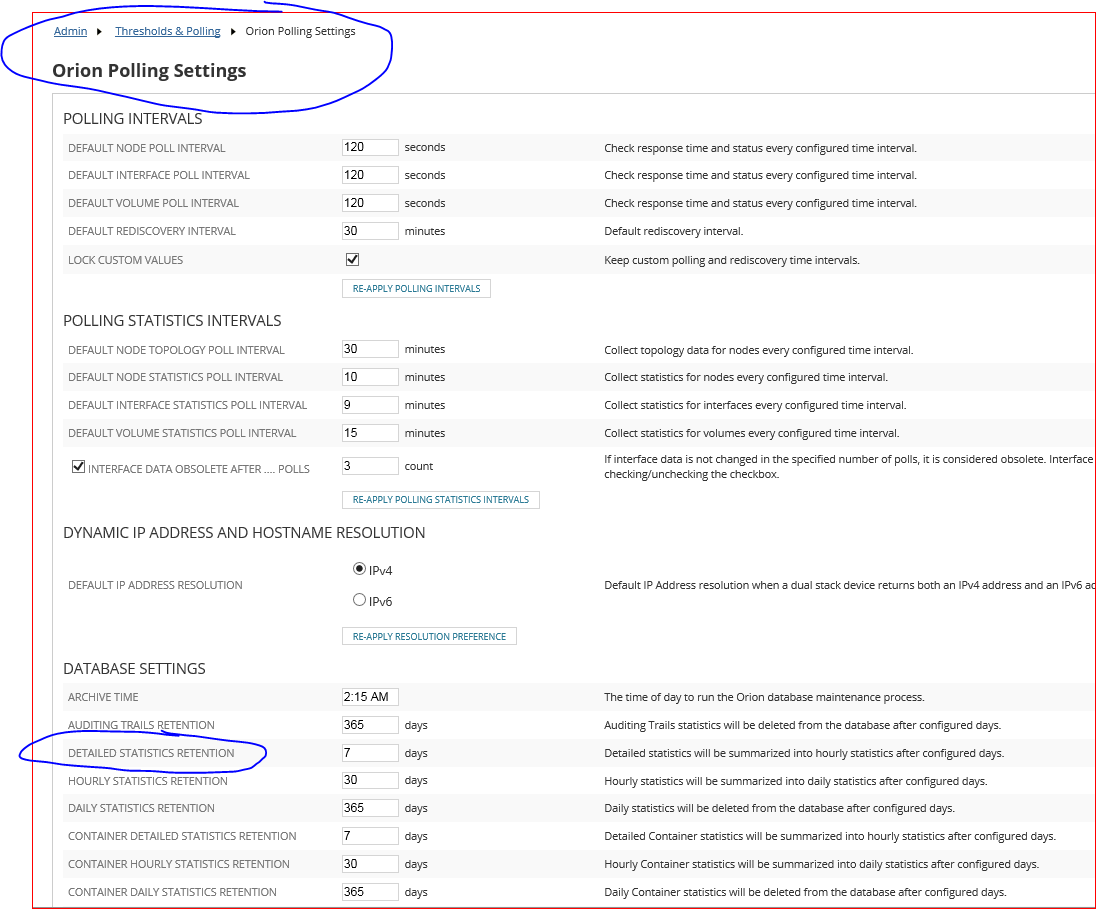The width and height of the screenshot is (1096, 909).
Task: Click the Detailed Statistics Retention label
Action: point(151,753)
